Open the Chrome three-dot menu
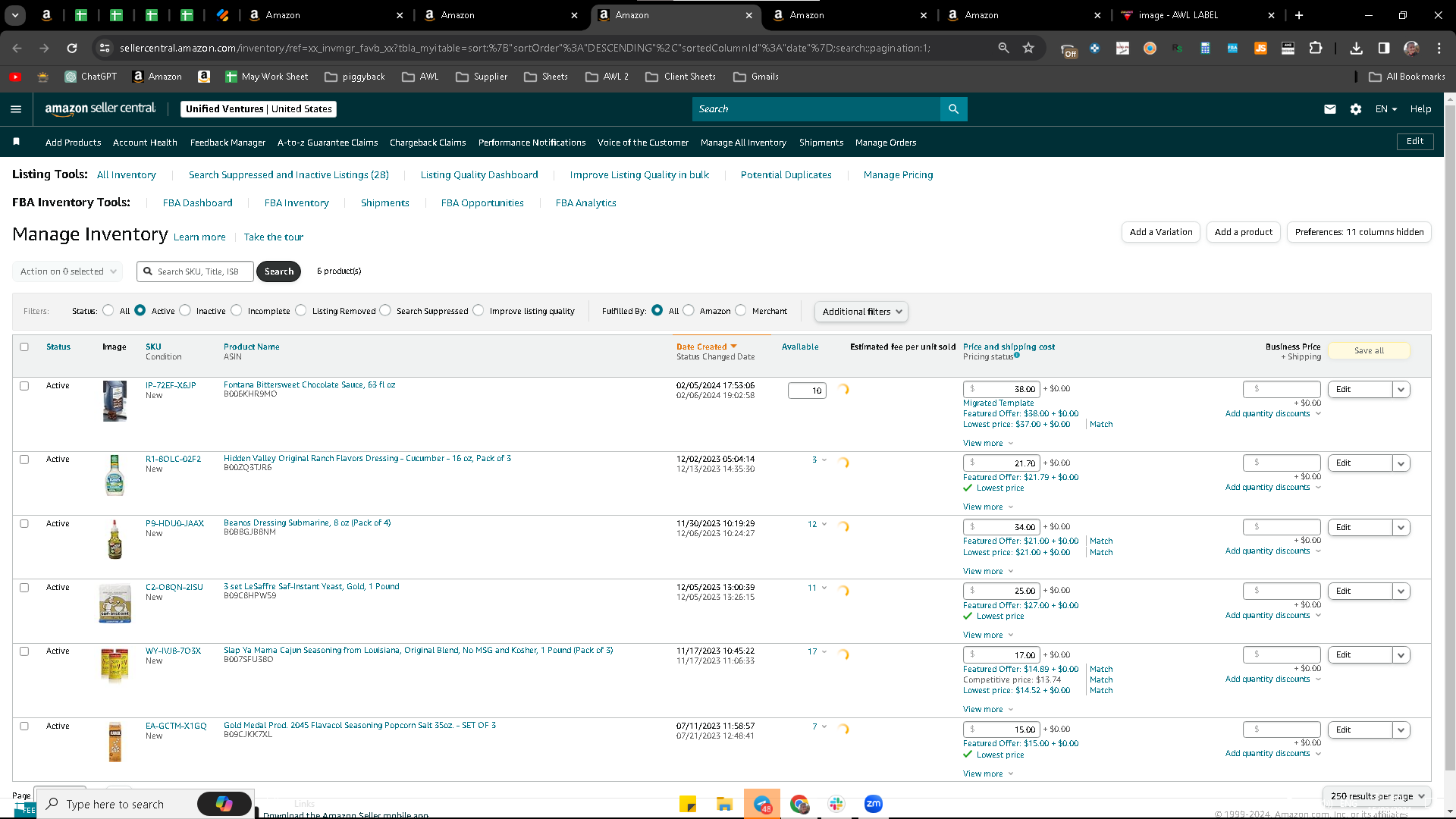 click(1439, 48)
